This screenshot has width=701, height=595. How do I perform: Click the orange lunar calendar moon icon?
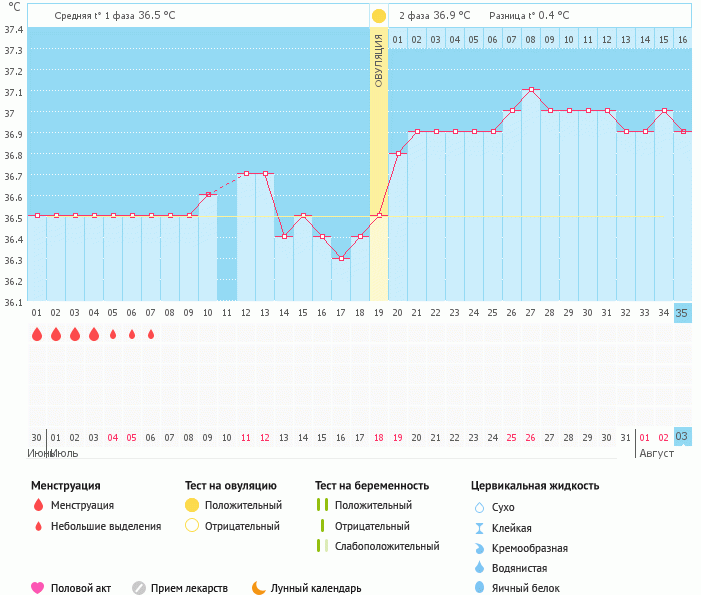pos(258,588)
